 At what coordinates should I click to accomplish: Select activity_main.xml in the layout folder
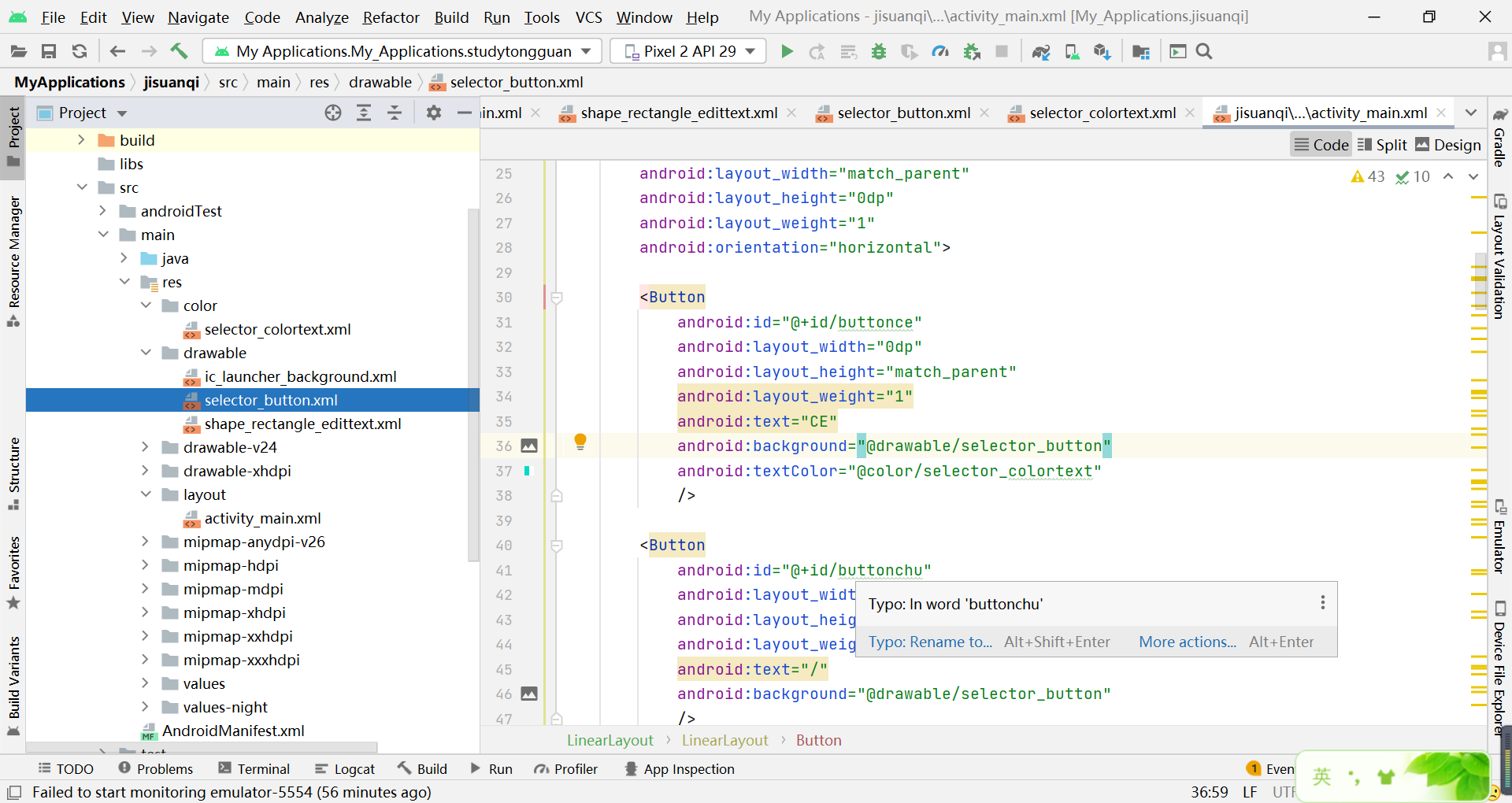(x=262, y=518)
